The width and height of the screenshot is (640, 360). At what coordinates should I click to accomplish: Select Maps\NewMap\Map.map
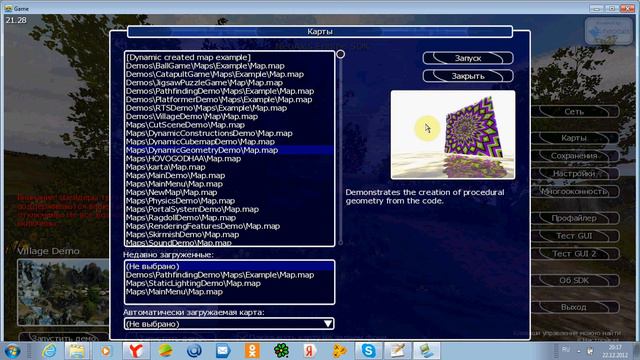[x=229, y=192]
